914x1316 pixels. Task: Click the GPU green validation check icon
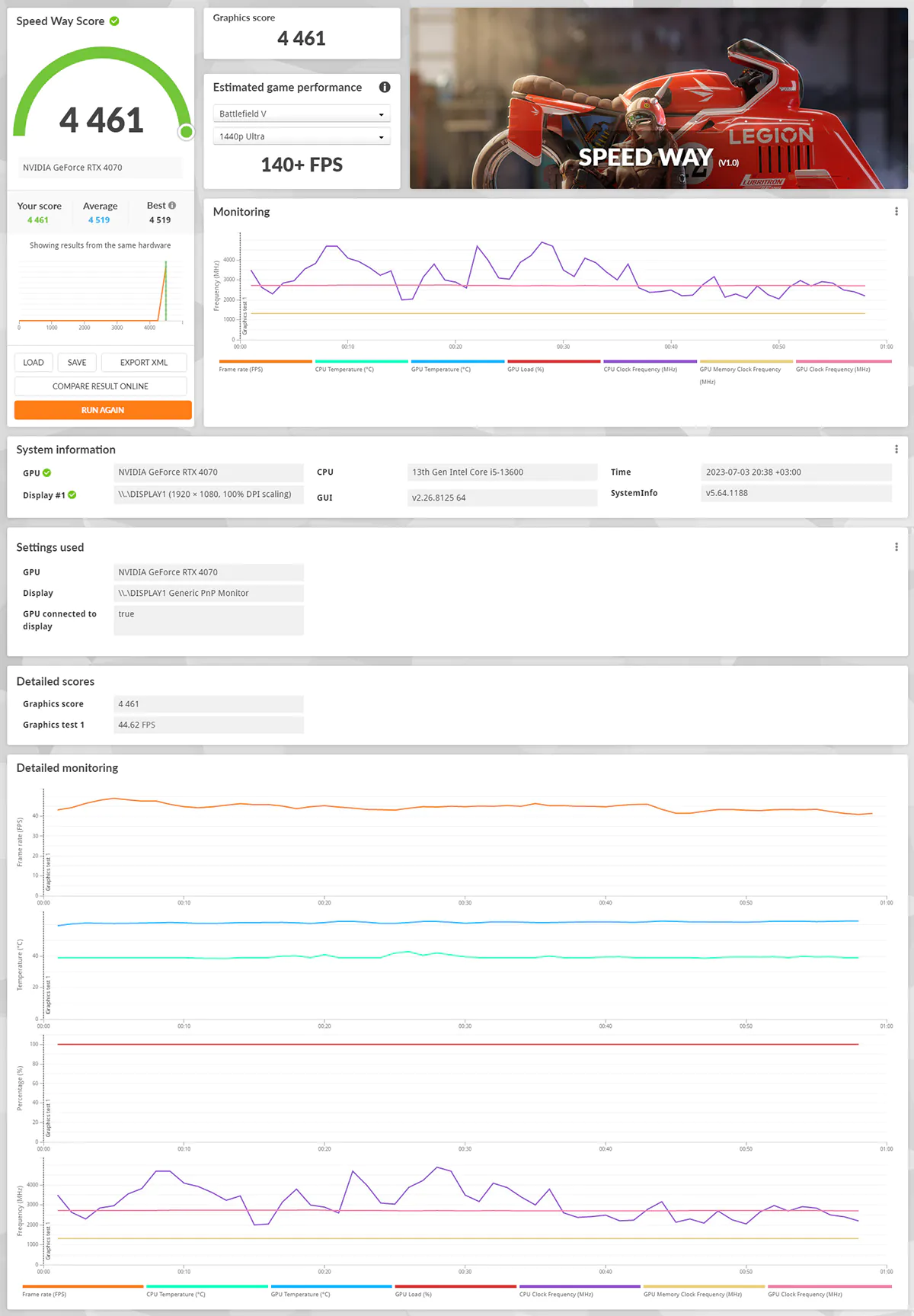pyautogui.click(x=47, y=472)
